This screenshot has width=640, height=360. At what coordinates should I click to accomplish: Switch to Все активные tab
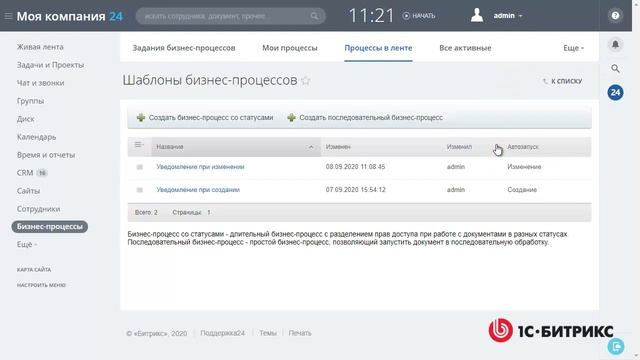pos(465,48)
